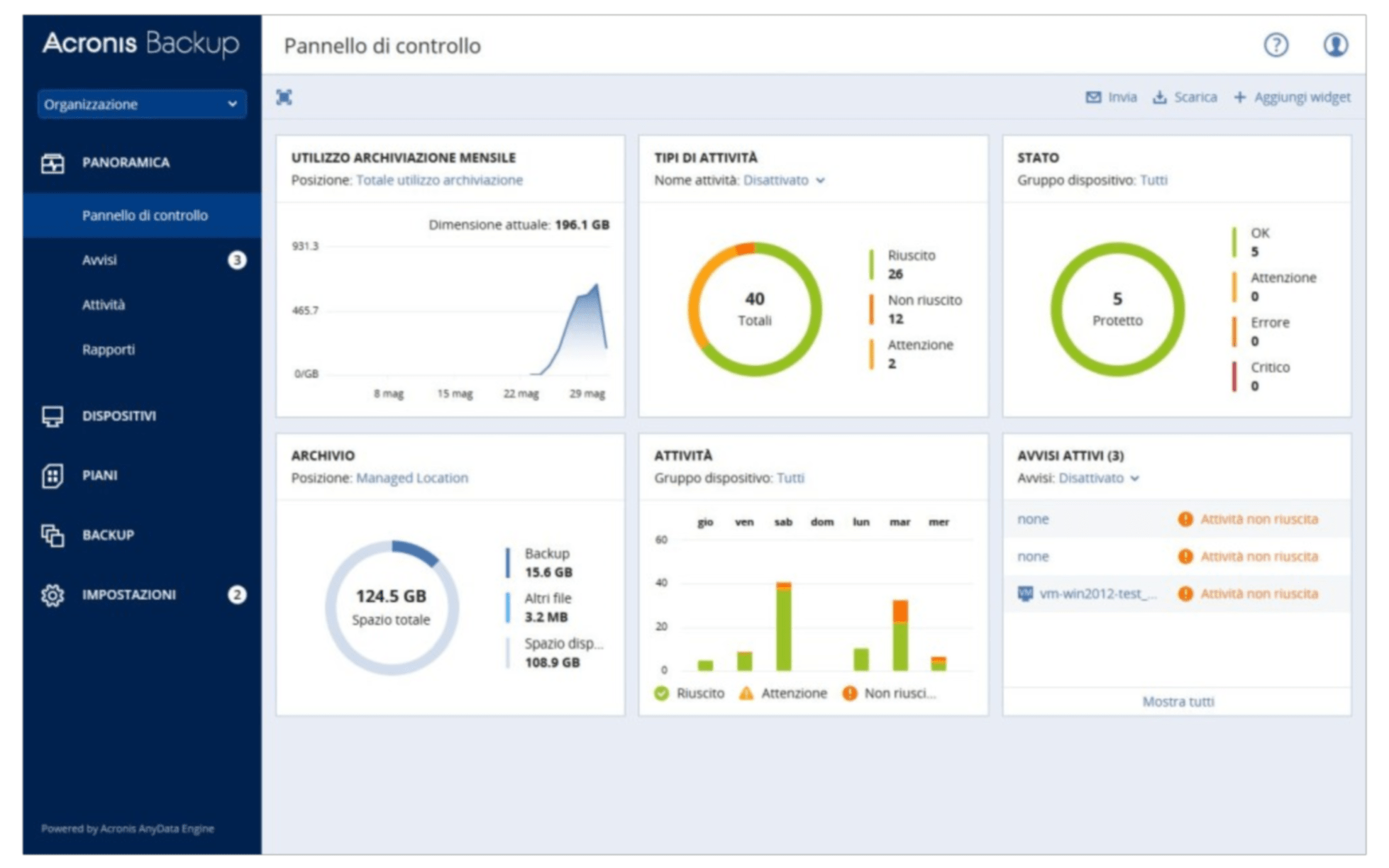Click the Panoramica dashboard icon
1389x868 pixels.
(x=52, y=163)
